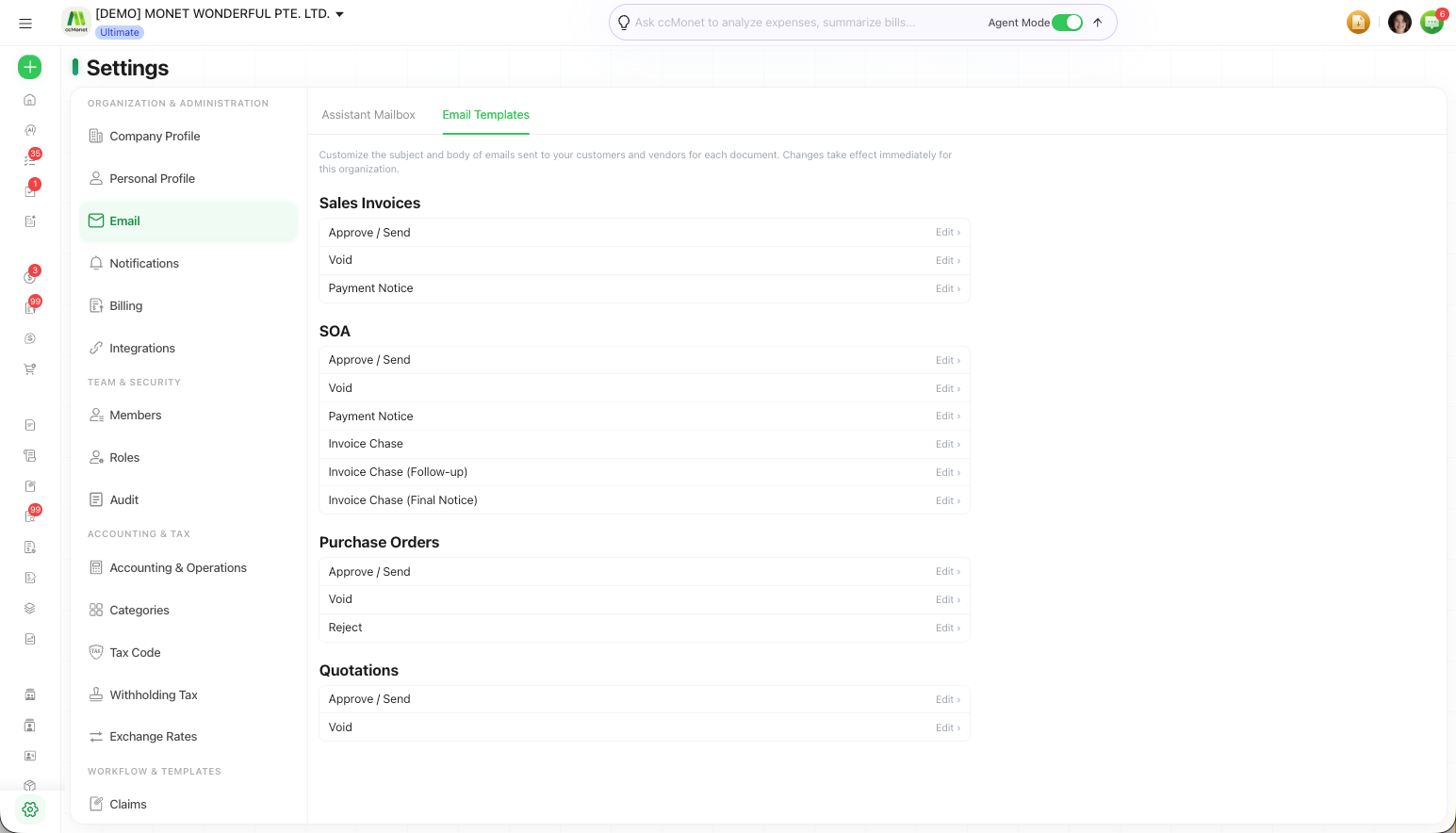The height and width of the screenshot is (833, 1456).
Task: Open Withholding Tax settings
Action: coord(188,694)
